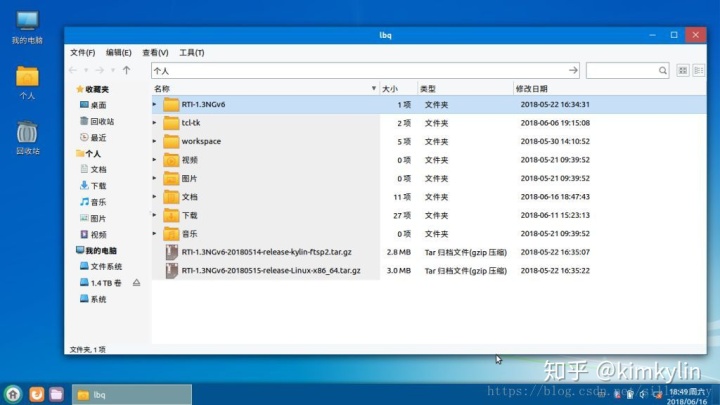Eject the 1.4 TB 卷 drive
Viewport: 720px width, 405px height.
[136, 283]
